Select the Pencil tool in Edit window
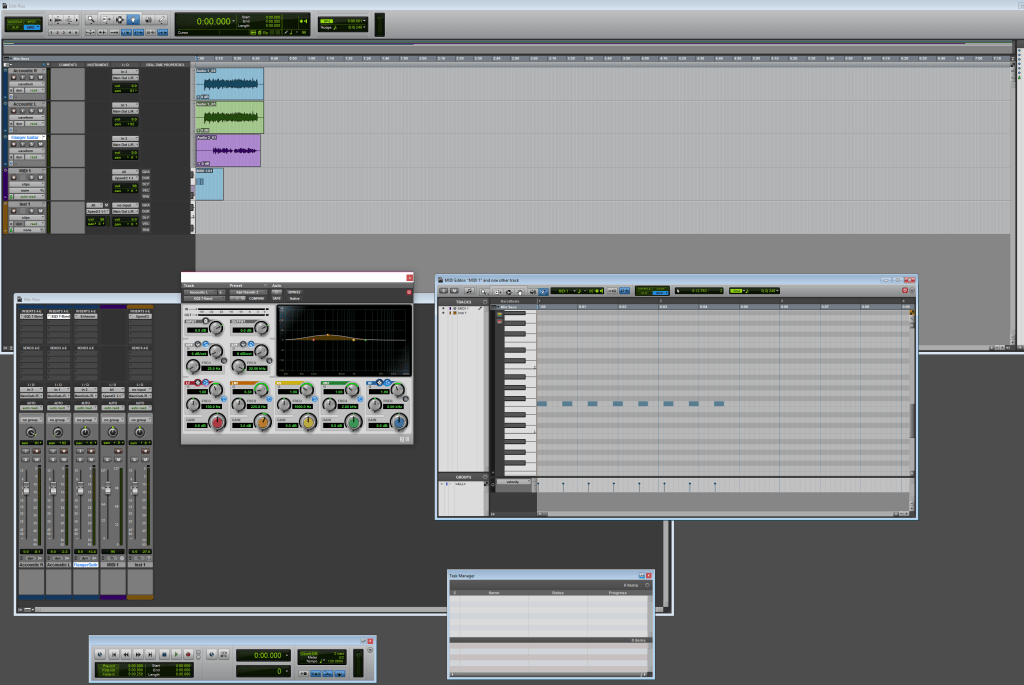 coord(162,19)
